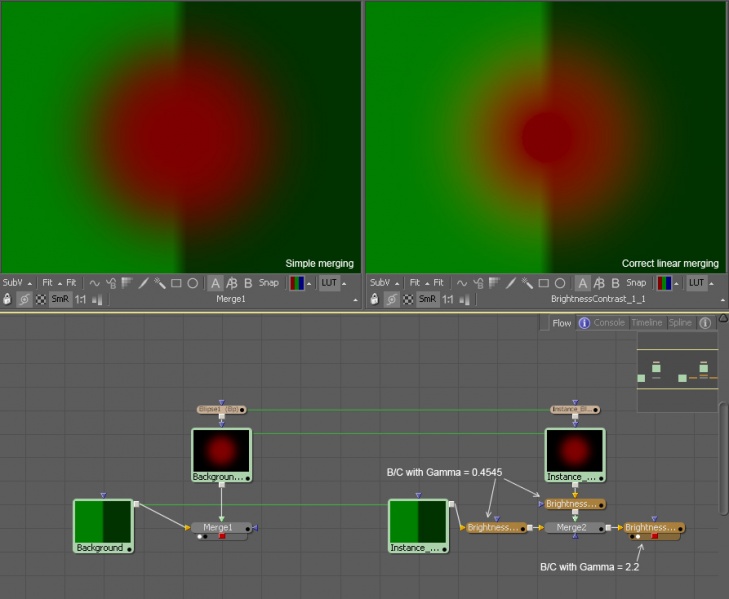The height and width of the screenshot is (599, 729).
Task: Switch to the Spline tab
Action: 680,323
